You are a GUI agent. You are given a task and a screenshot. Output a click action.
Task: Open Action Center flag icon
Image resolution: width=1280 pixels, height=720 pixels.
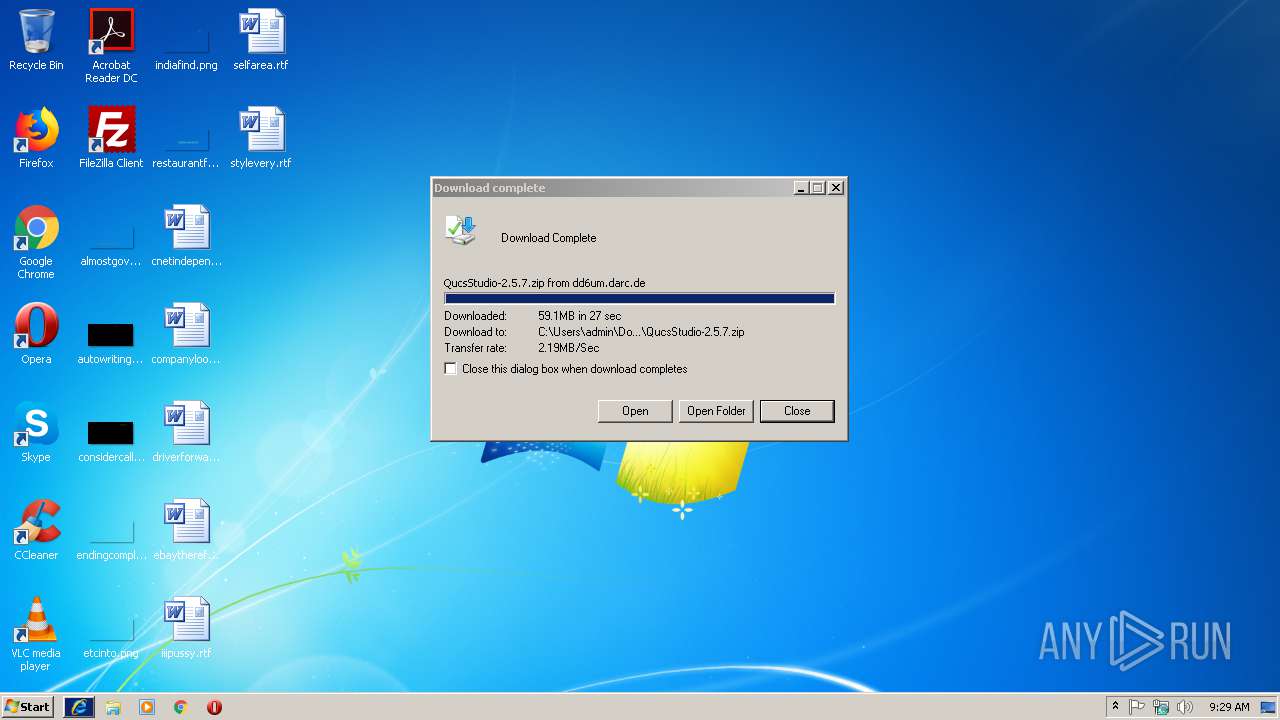1137,707
